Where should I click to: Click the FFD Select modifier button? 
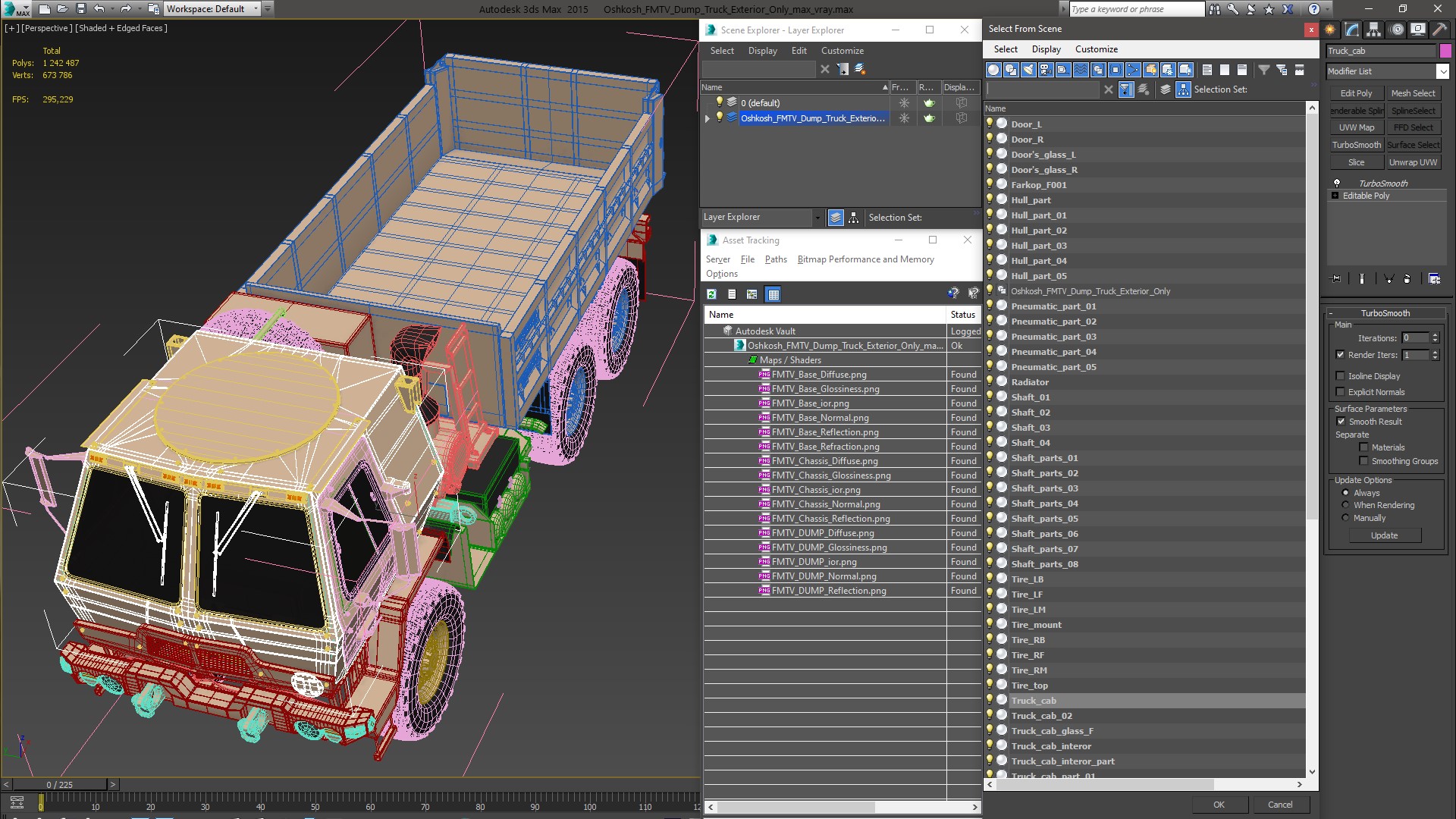tap(1413, 127)
